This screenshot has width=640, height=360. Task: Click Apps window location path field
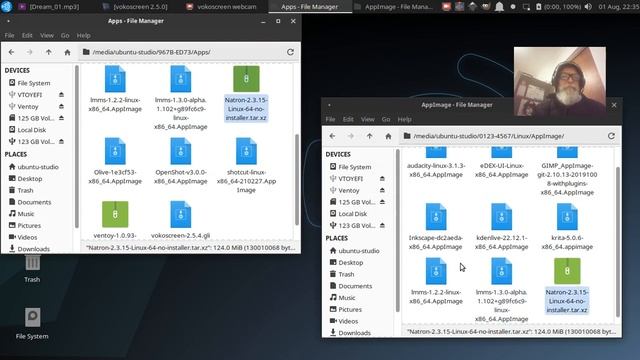point(181,52)
